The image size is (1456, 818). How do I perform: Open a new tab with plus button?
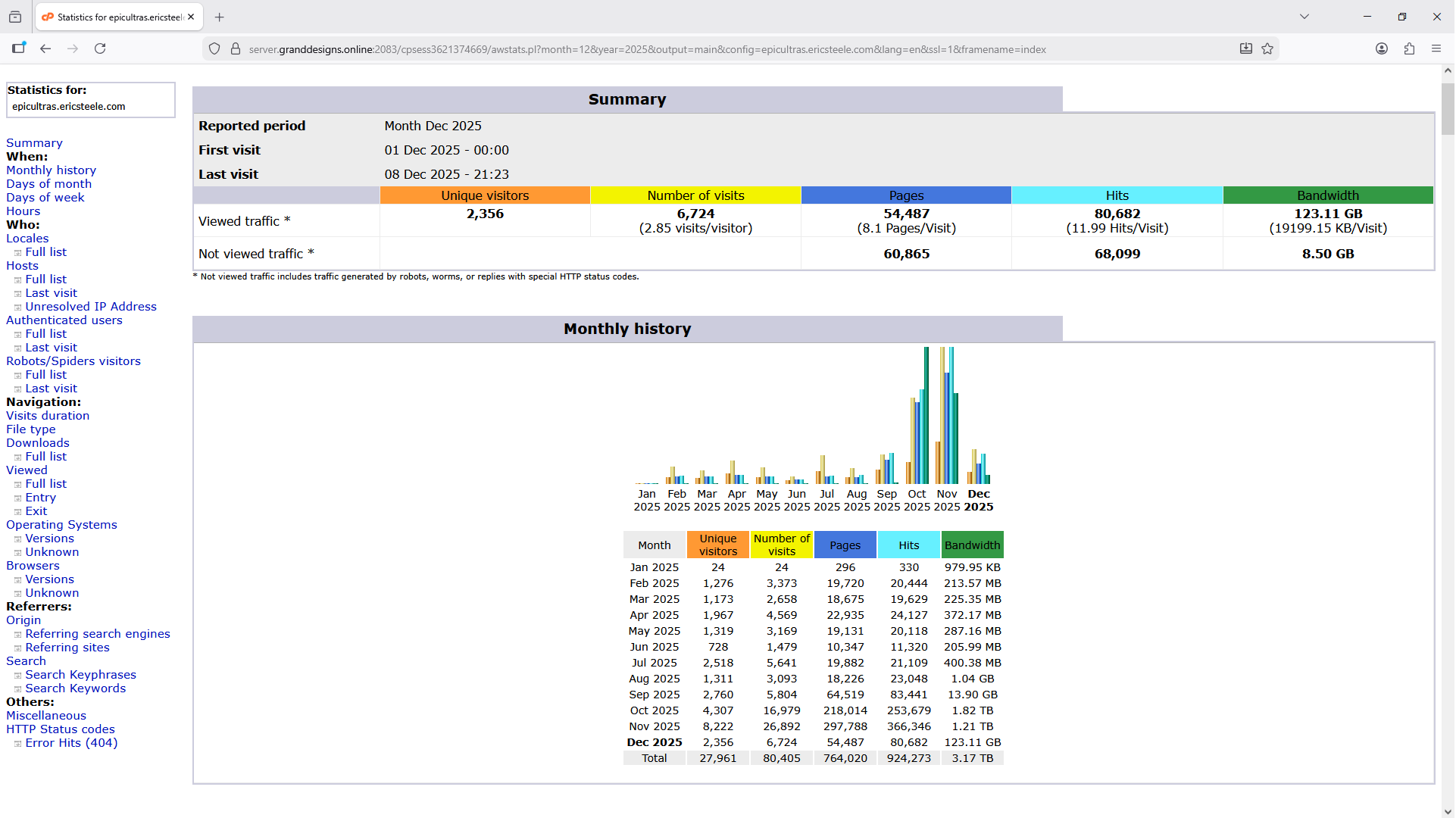coord(220,17)
